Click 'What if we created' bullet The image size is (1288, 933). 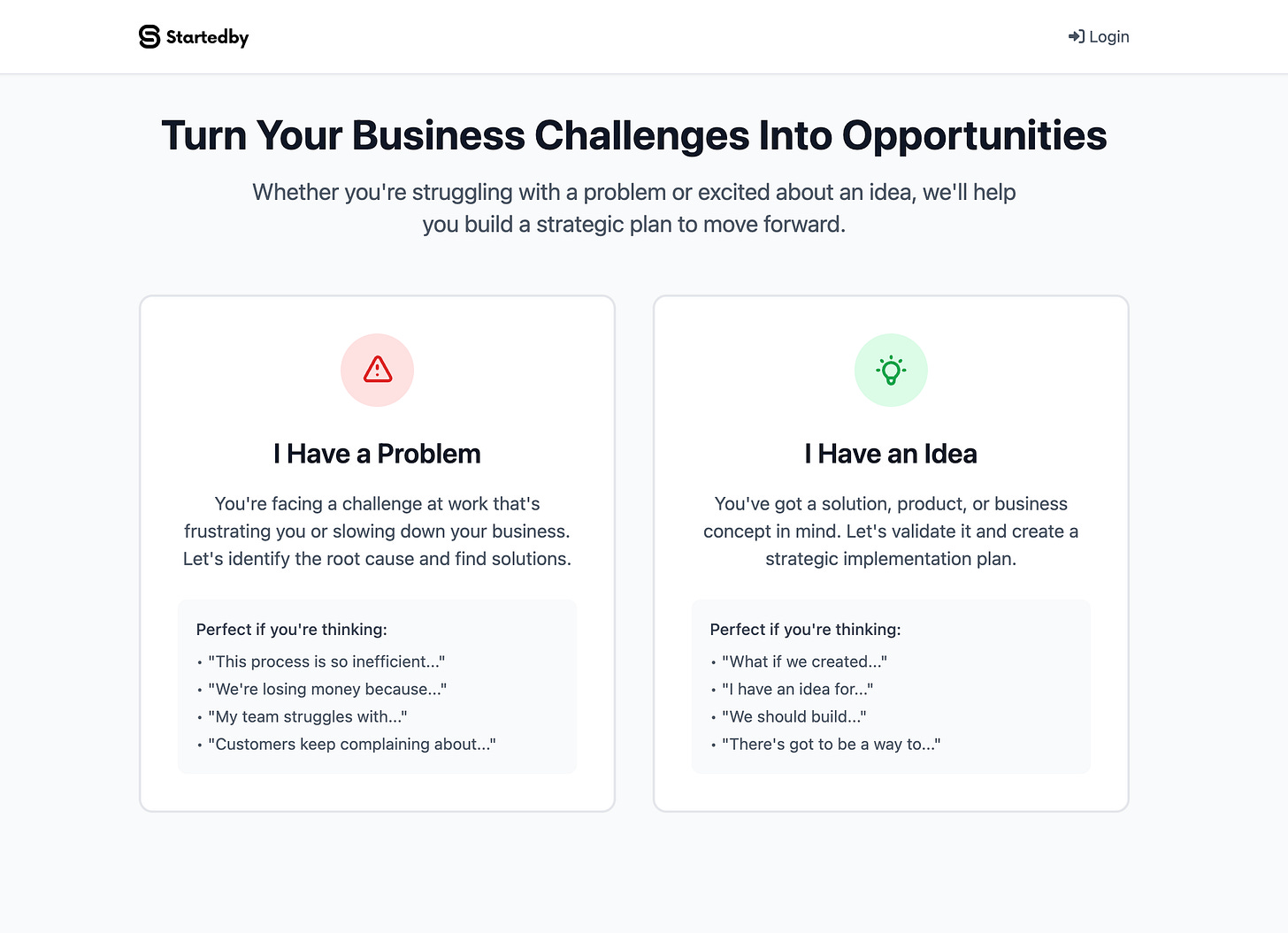point(804,661)
